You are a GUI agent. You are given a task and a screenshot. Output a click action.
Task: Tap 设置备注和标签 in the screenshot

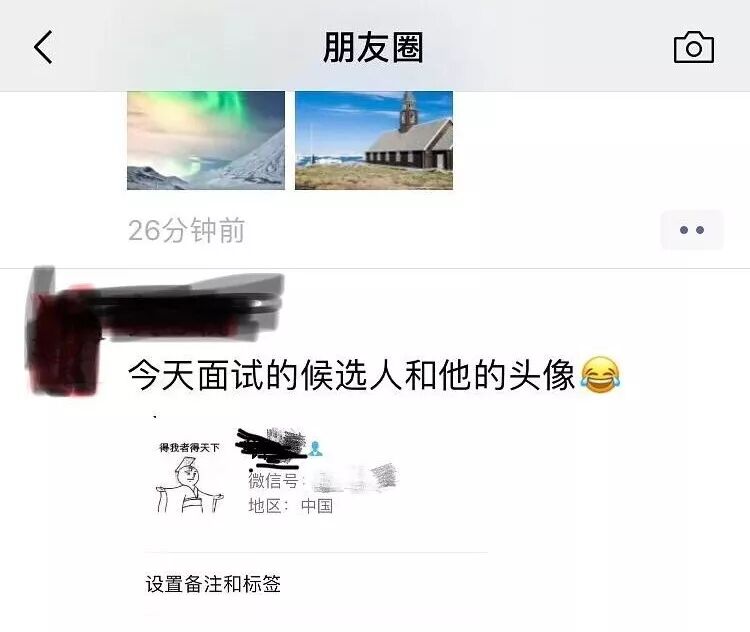(x=213, y=584)
